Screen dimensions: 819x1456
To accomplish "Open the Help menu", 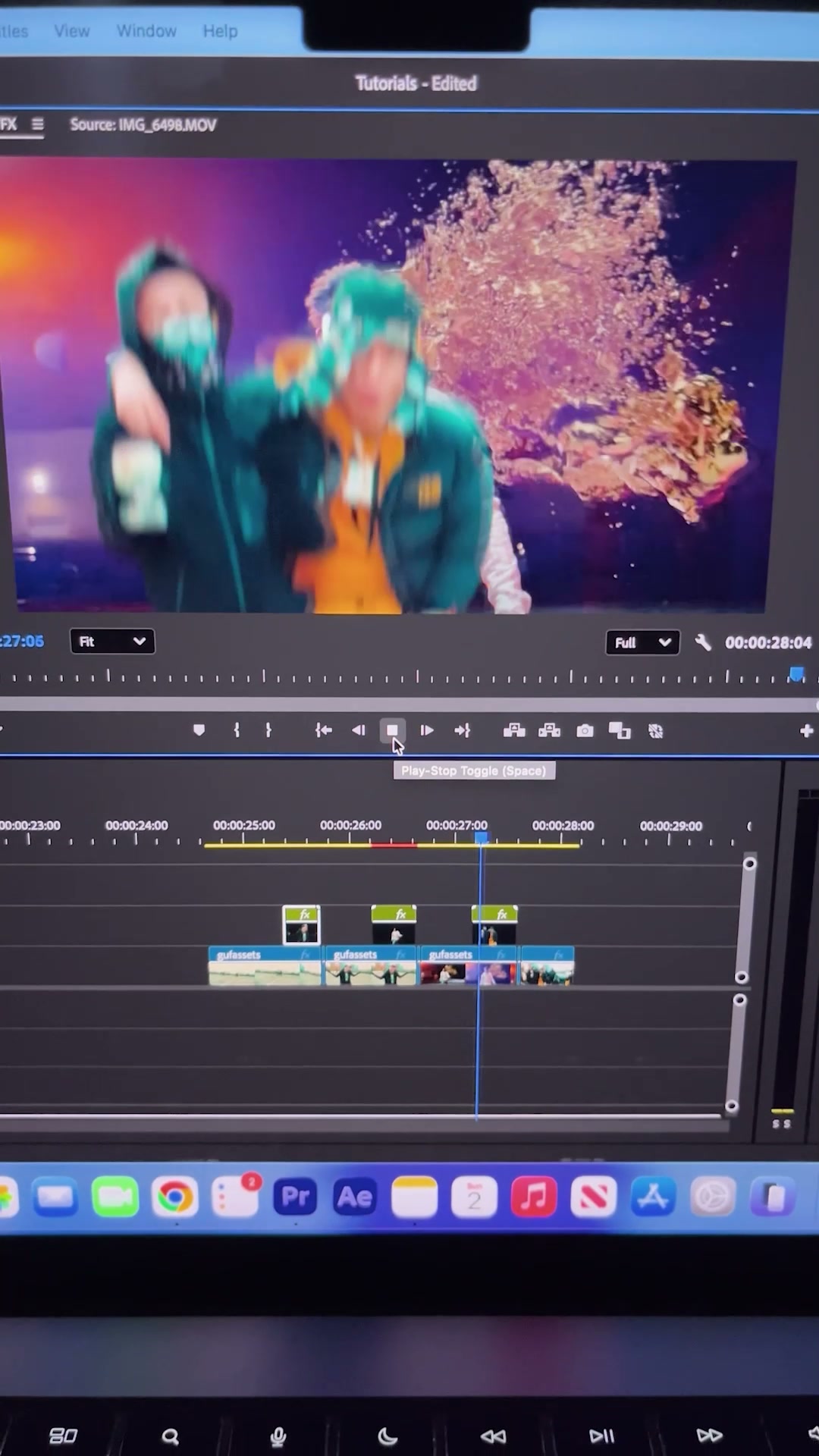I will [220, 31].
